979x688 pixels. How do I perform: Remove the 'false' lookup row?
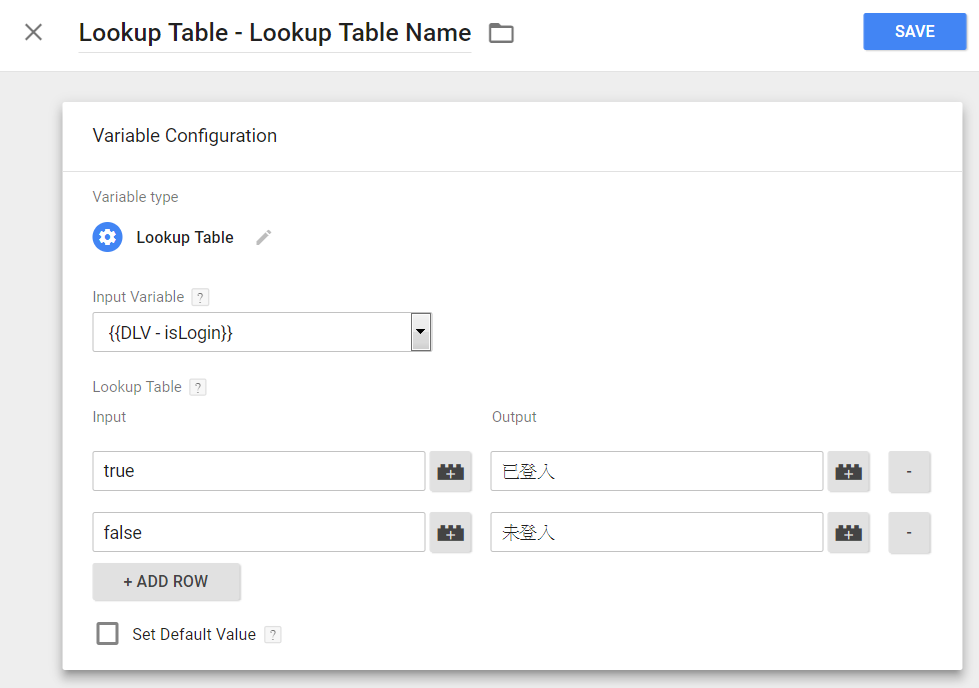coord(909,533)
